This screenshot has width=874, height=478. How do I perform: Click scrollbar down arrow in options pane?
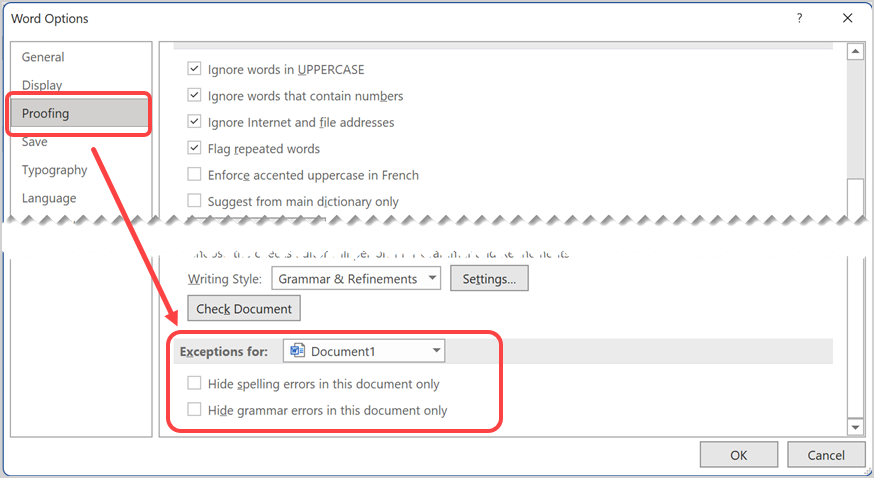855,428
